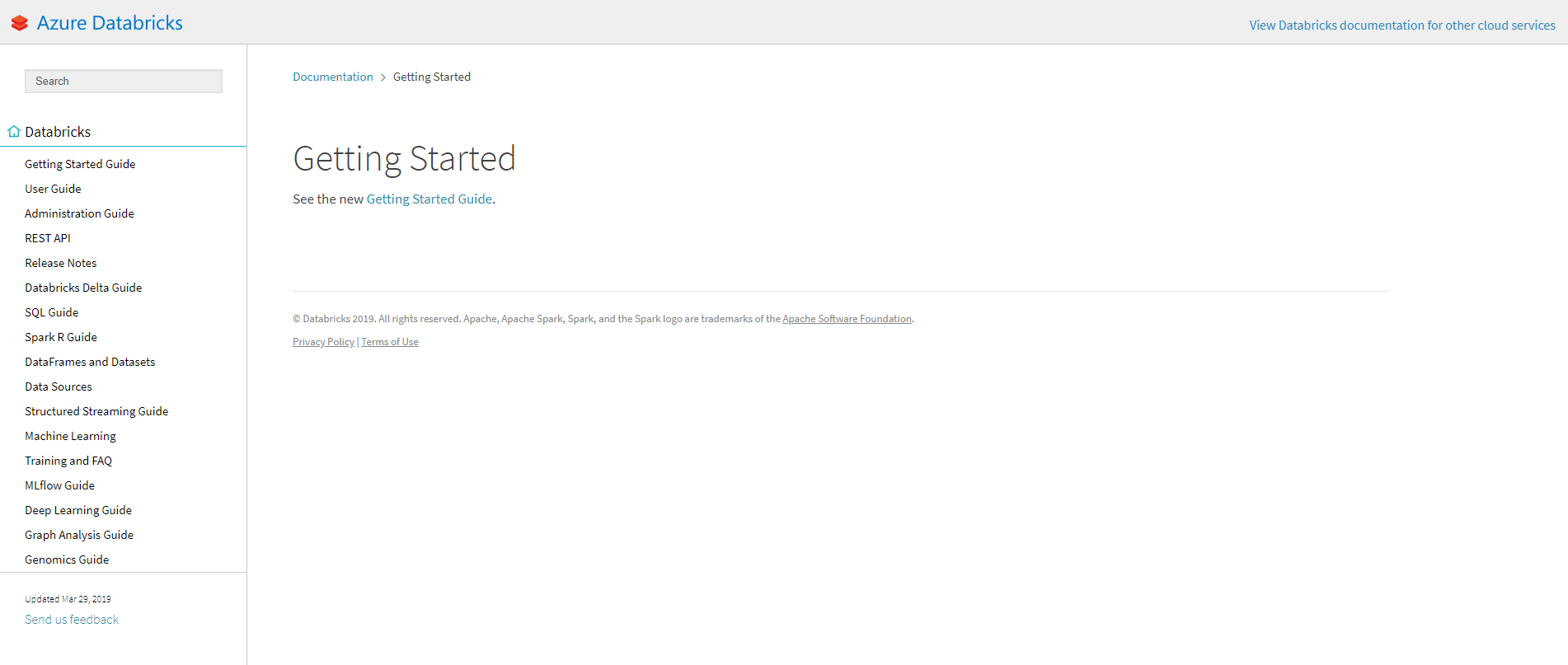Viewport: 1568px width, 665px height.
Task: Focus the Search input field
Action: 124,81
